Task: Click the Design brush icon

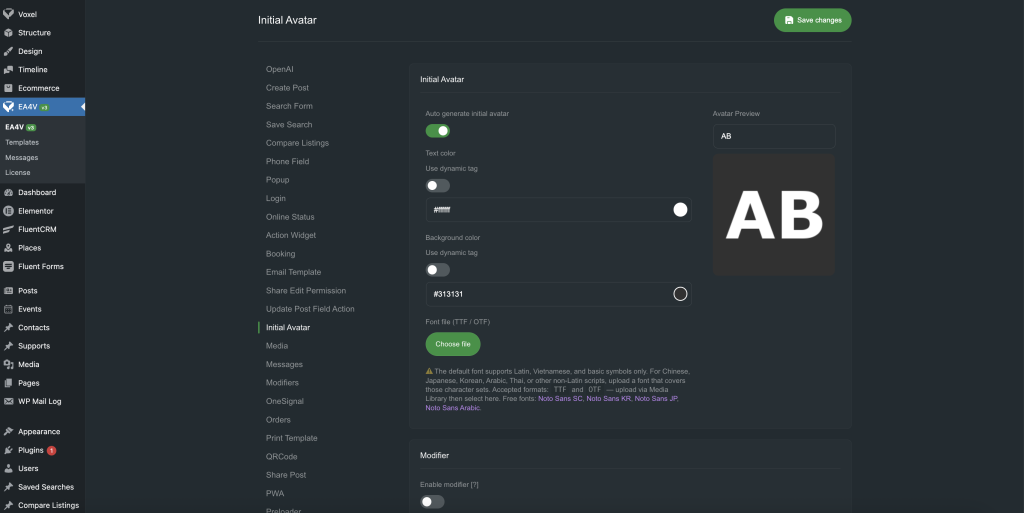Action: coord(8,51)
